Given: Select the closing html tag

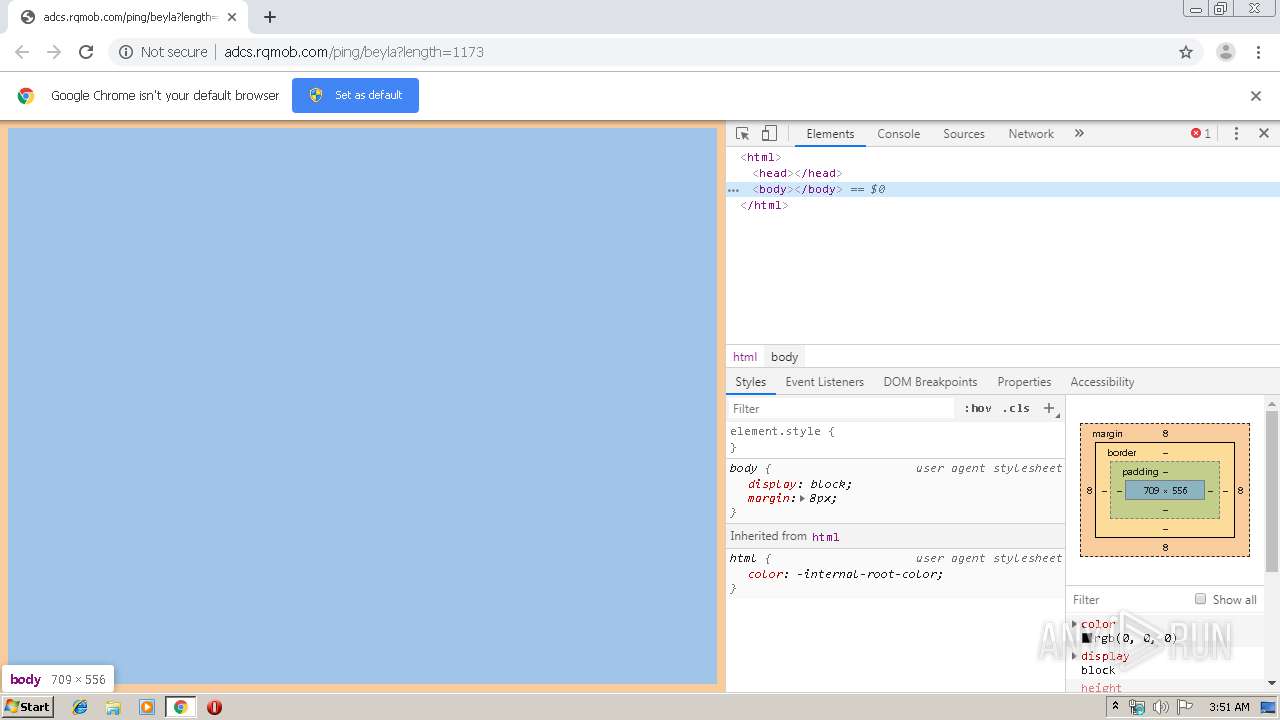Looking at the screenshot, I should click(764, 205).
